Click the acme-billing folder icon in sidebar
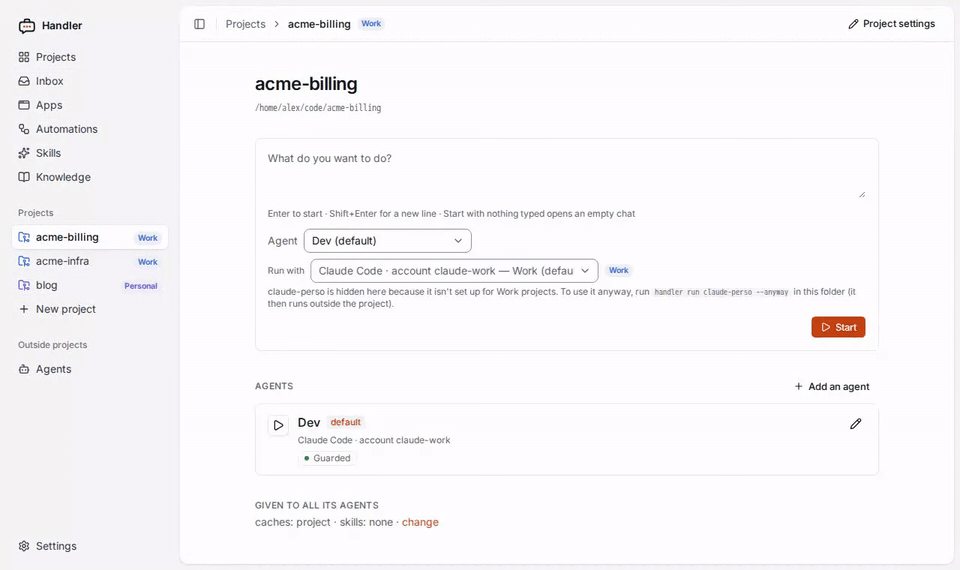Viewport: 960px width, 570px height. pyautogui.click(x=24, y=237)
